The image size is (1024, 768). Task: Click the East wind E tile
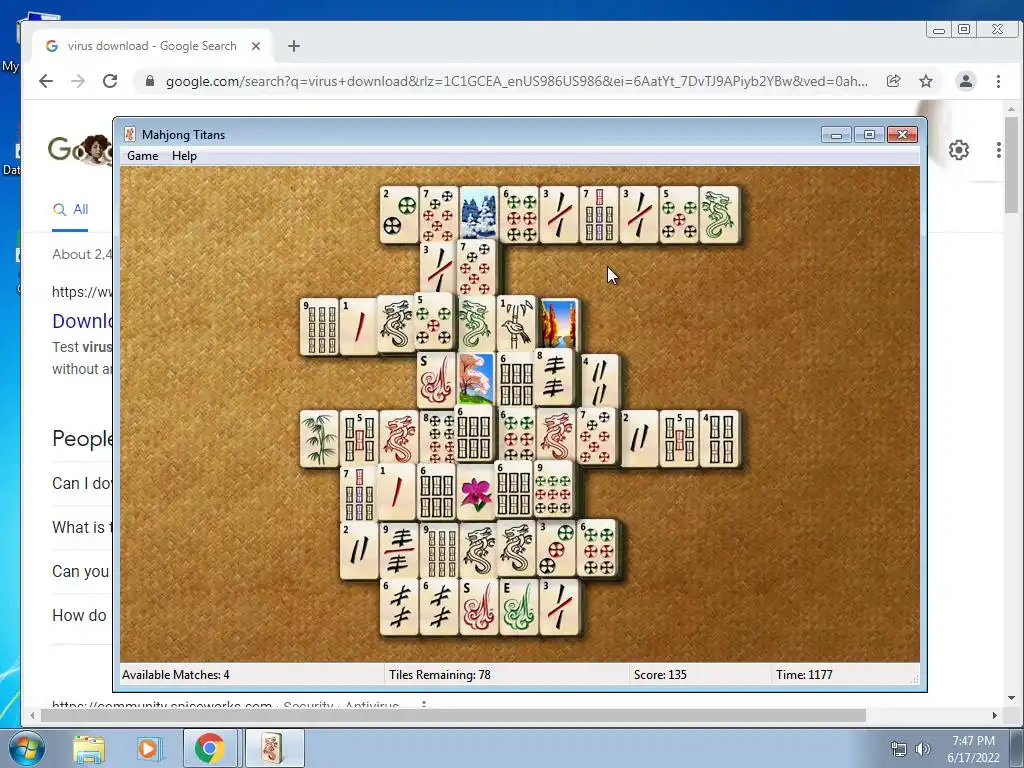[x=519, y=607]
